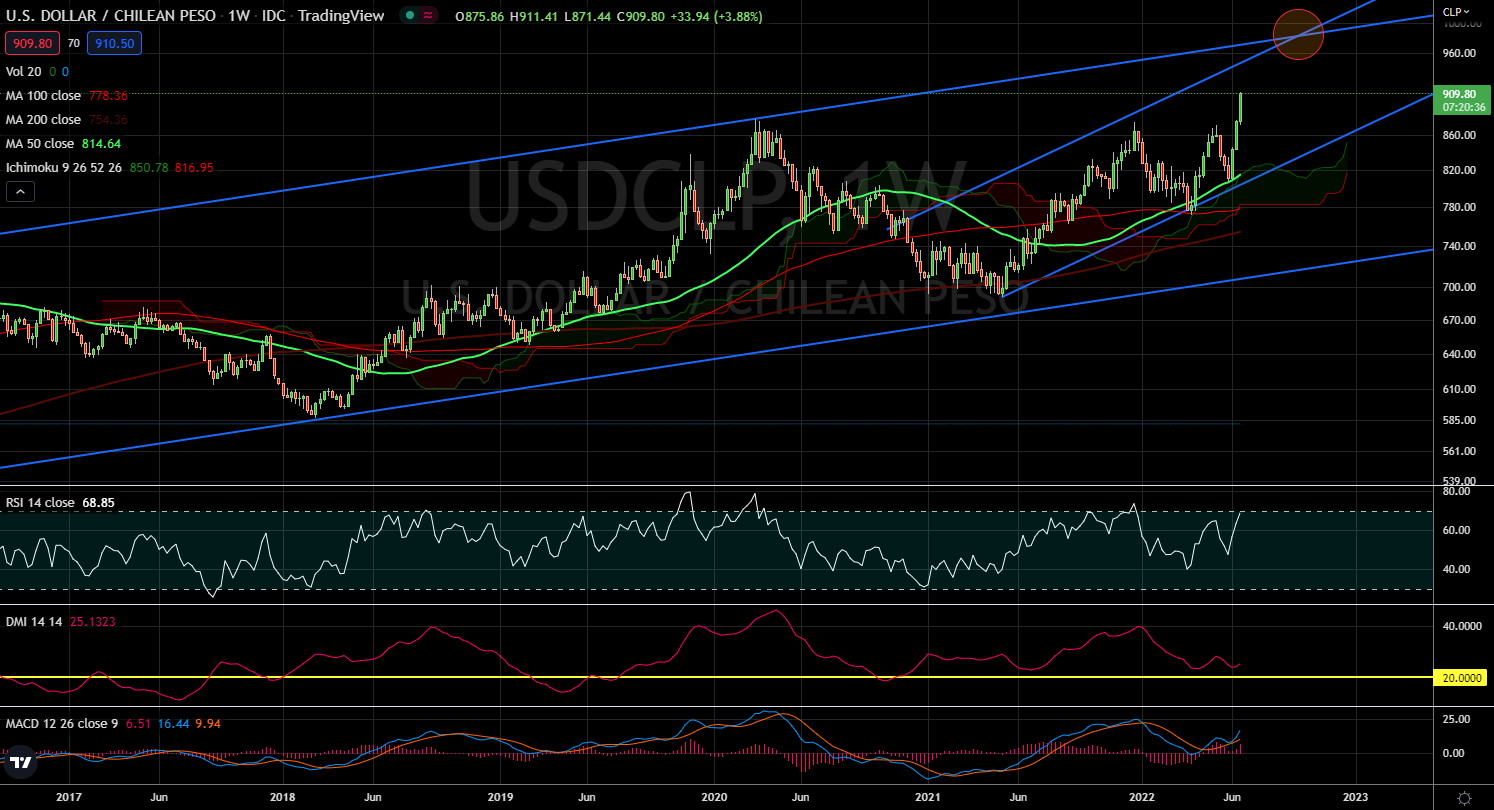Collapse the indicator legend with arrow button
The width and height of the screenshot is (1494, 810).
[x=21, y=191]
